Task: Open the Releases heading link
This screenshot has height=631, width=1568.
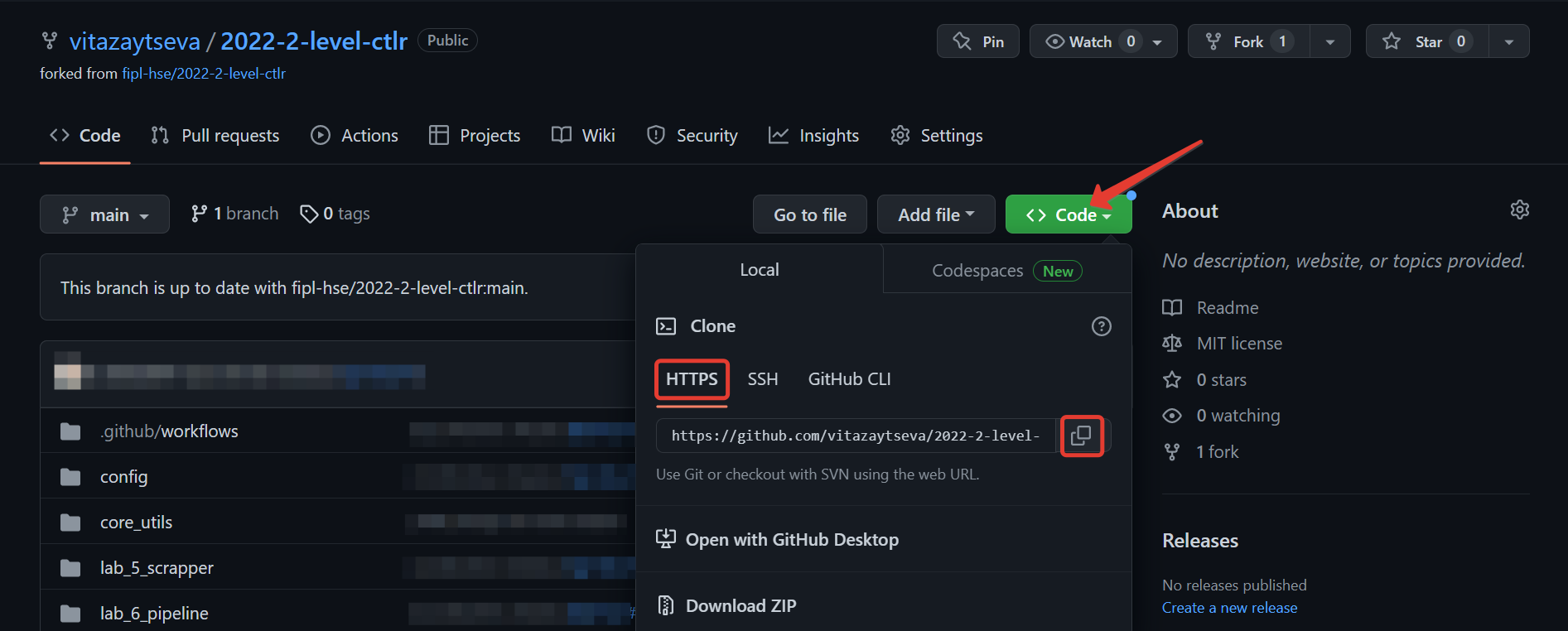Action: tap(1200, 541)
